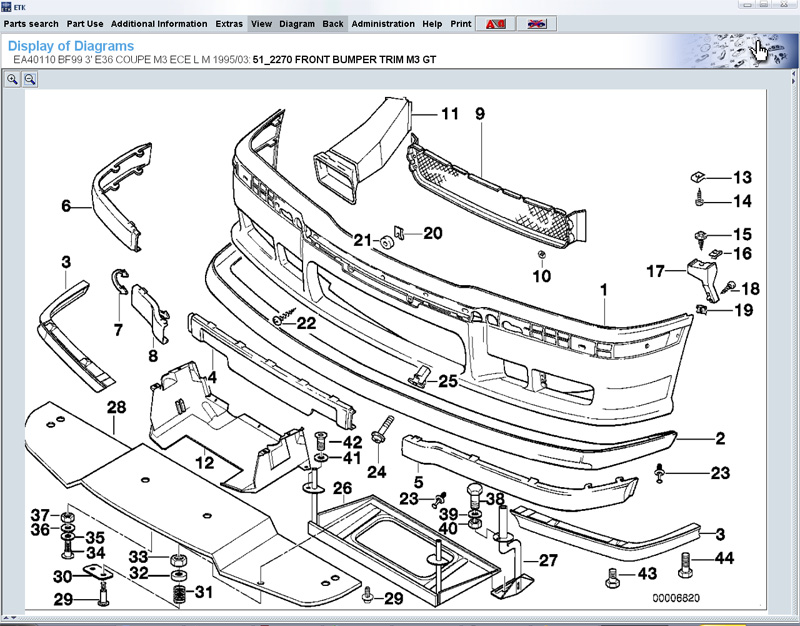
Task: Open the Part Use menu
Action: click(x=85, y=23)
